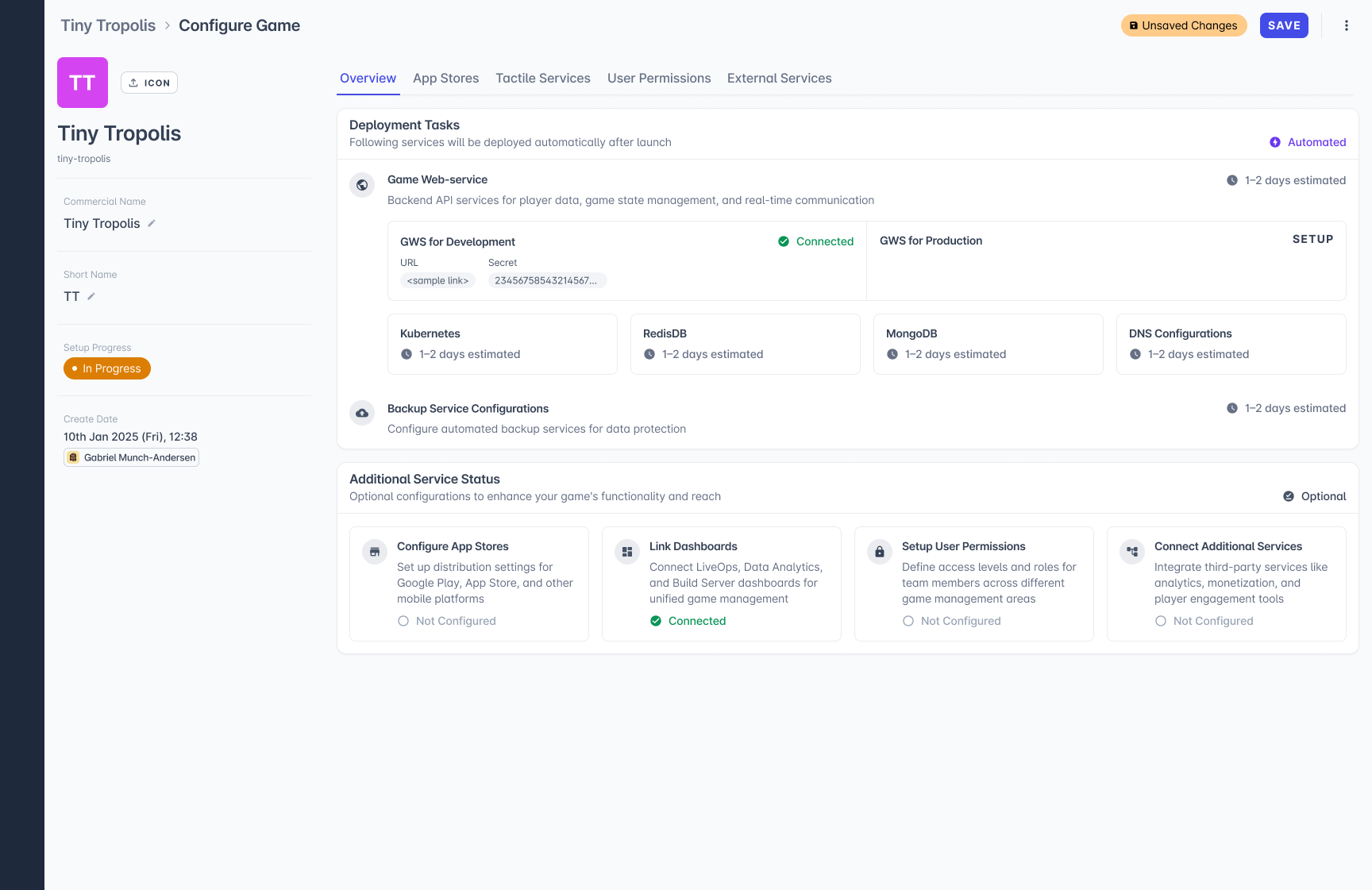Click Not Configured status circle under Additional Services

[x=1161, y=621]
